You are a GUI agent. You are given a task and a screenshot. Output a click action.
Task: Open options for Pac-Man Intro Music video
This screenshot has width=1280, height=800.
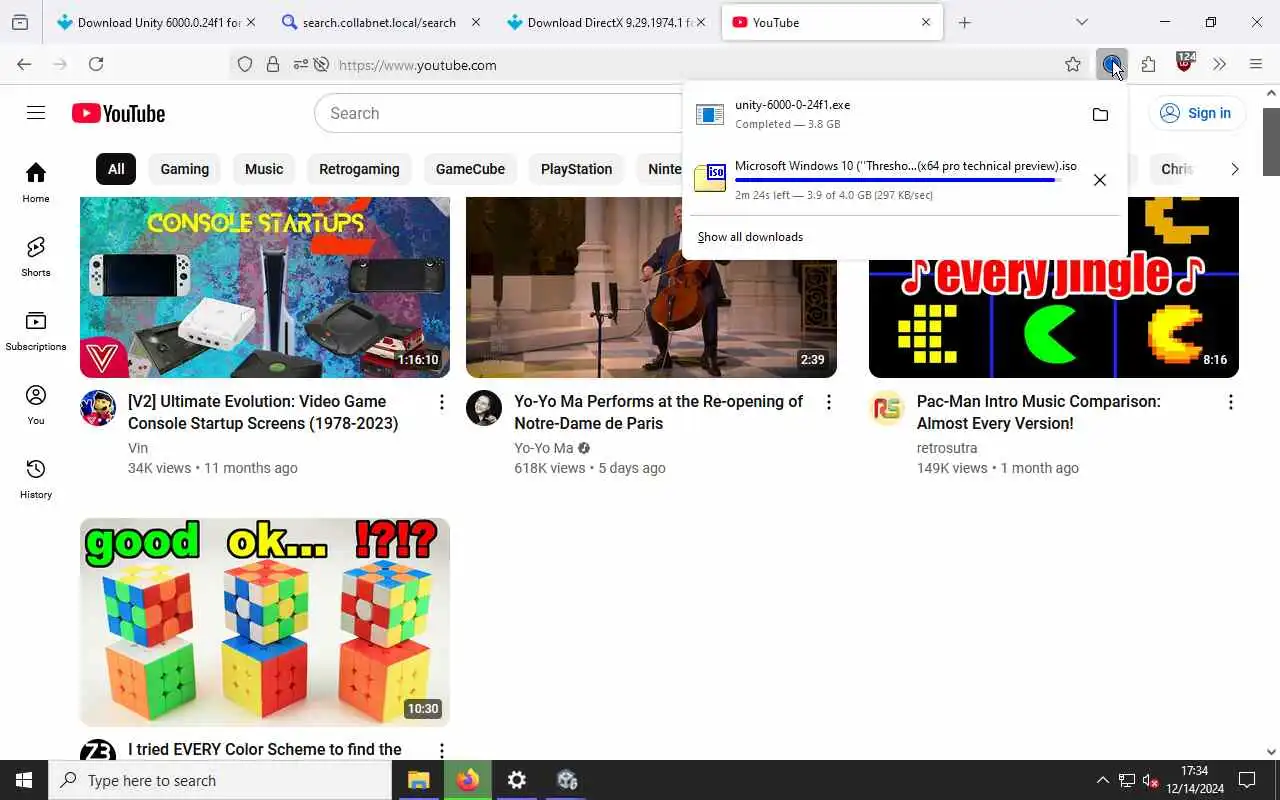(x=1230, y=402)
